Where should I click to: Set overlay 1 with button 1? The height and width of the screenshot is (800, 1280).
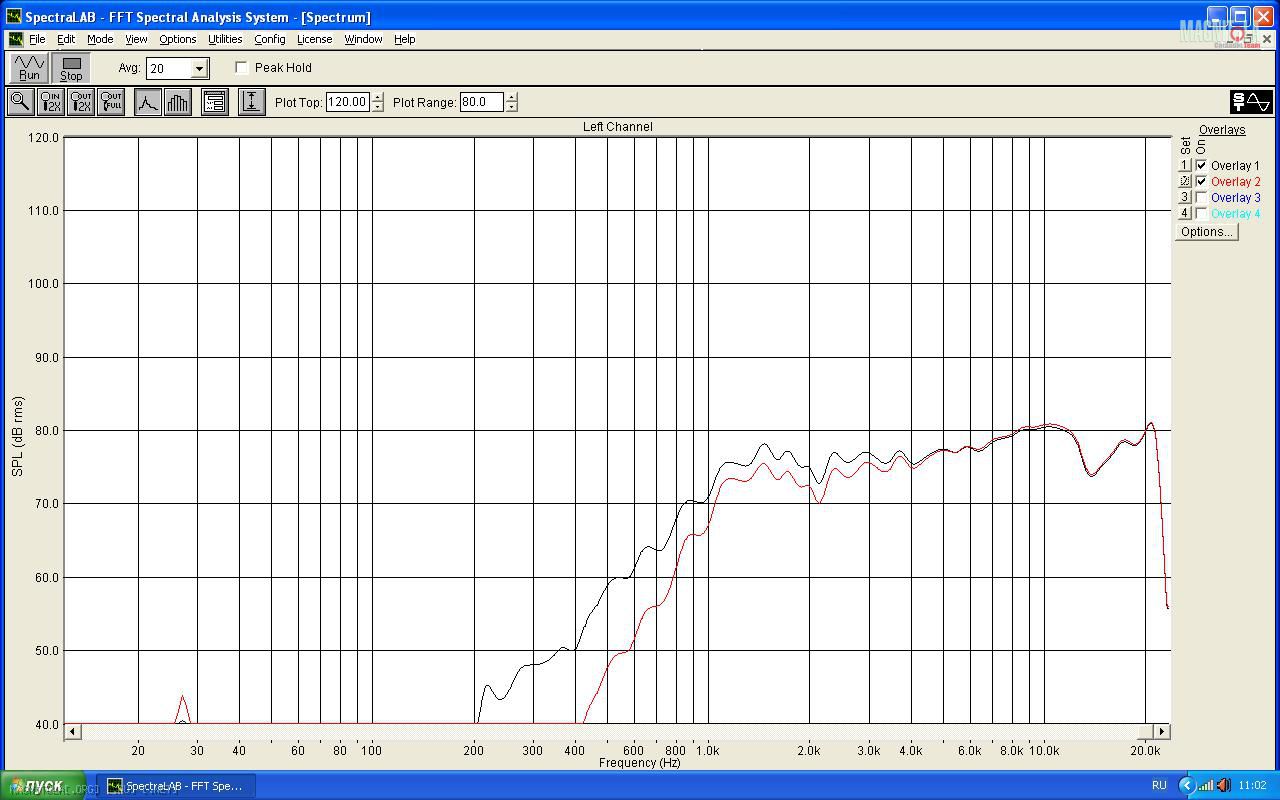tap(1185, 166)
